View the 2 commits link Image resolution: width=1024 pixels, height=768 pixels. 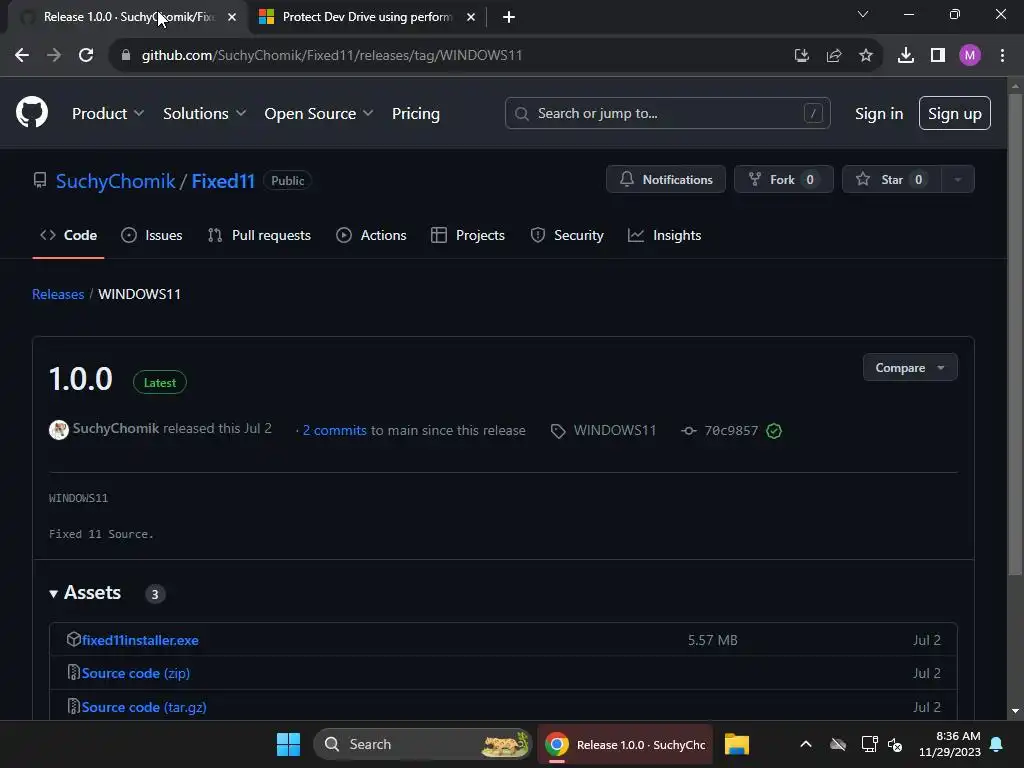pos(334,430)
